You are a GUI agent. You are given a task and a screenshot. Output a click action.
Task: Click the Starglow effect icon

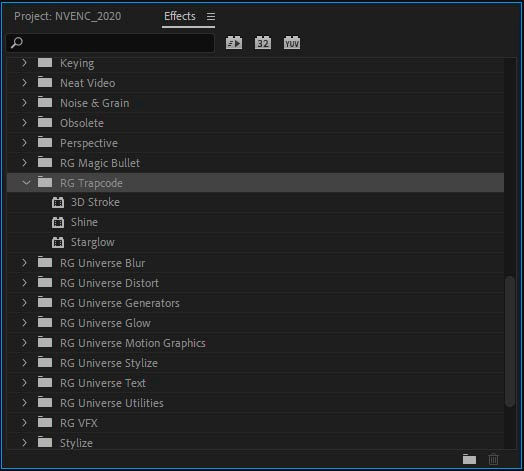tap(58, 242)
